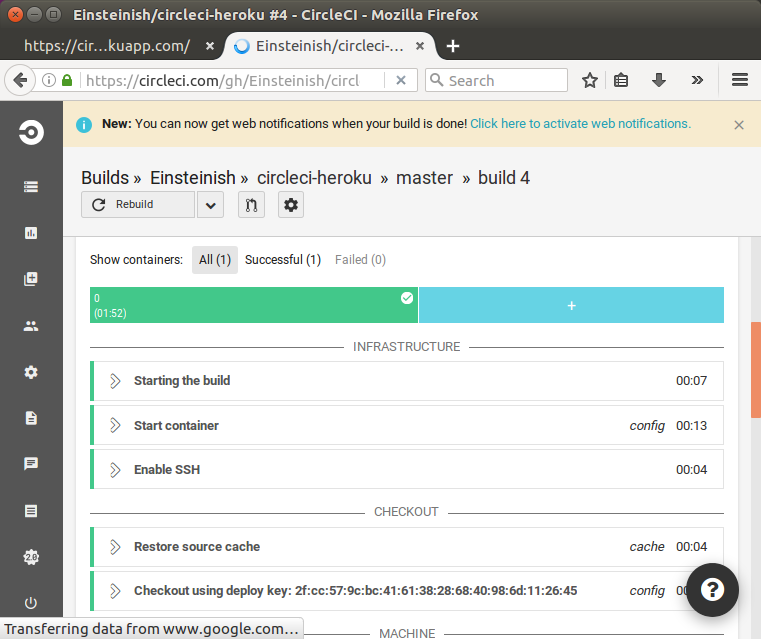The image size is (761, 639).
Task: Open the Changelog list sidebar icon
Action: [x=31, y=511]
